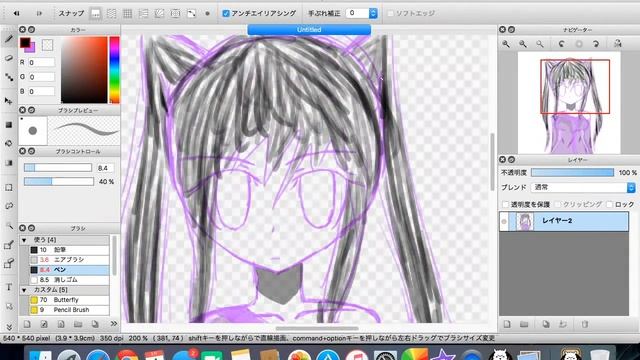Select the text tool
The image size is (640, 360).
[x=9, y=287]
